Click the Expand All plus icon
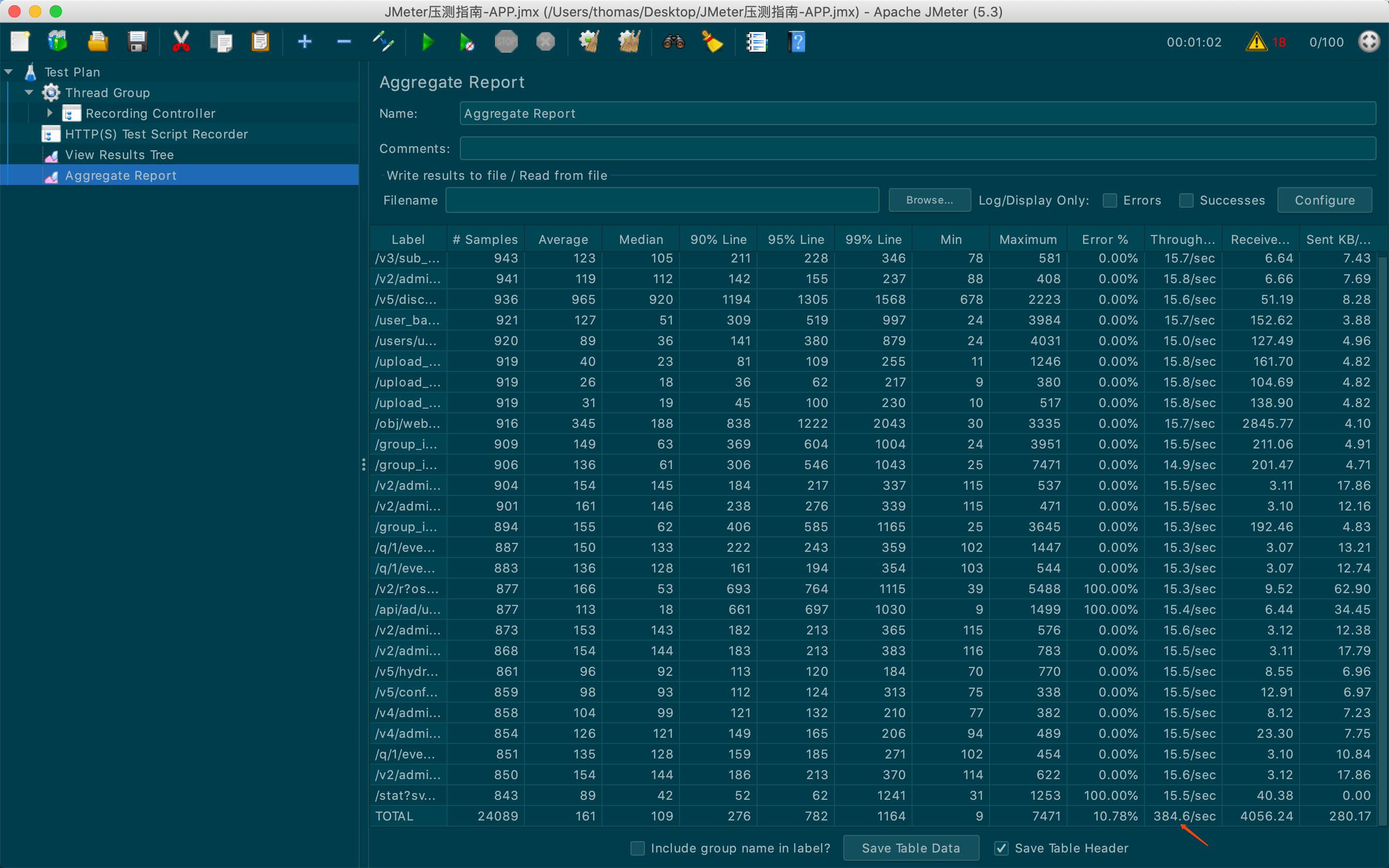The height and width of the screenshot is (868, 1389). tap(305, 42)
